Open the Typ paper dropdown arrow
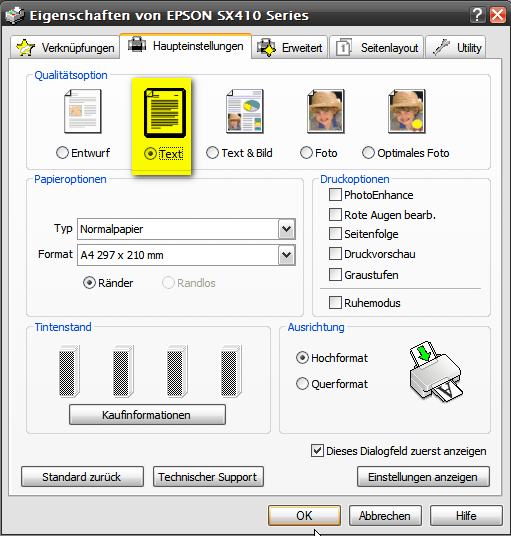 coord(286,229)
